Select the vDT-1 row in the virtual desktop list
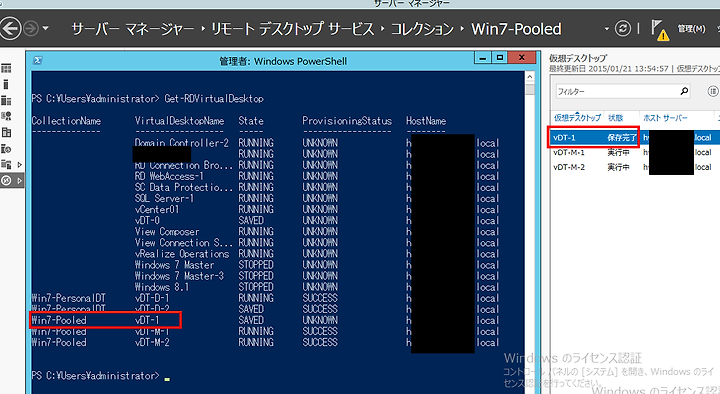This screenshot has width=720, height=394. click(635, 137)
